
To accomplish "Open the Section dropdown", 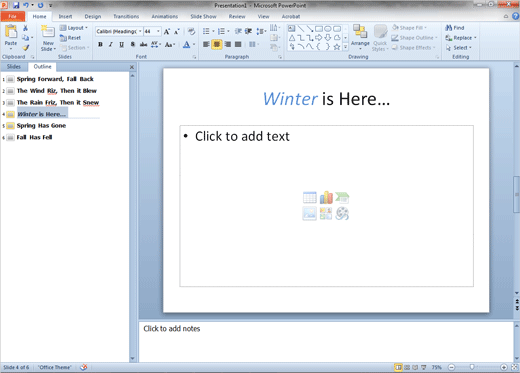I will [x=75, y=48].
